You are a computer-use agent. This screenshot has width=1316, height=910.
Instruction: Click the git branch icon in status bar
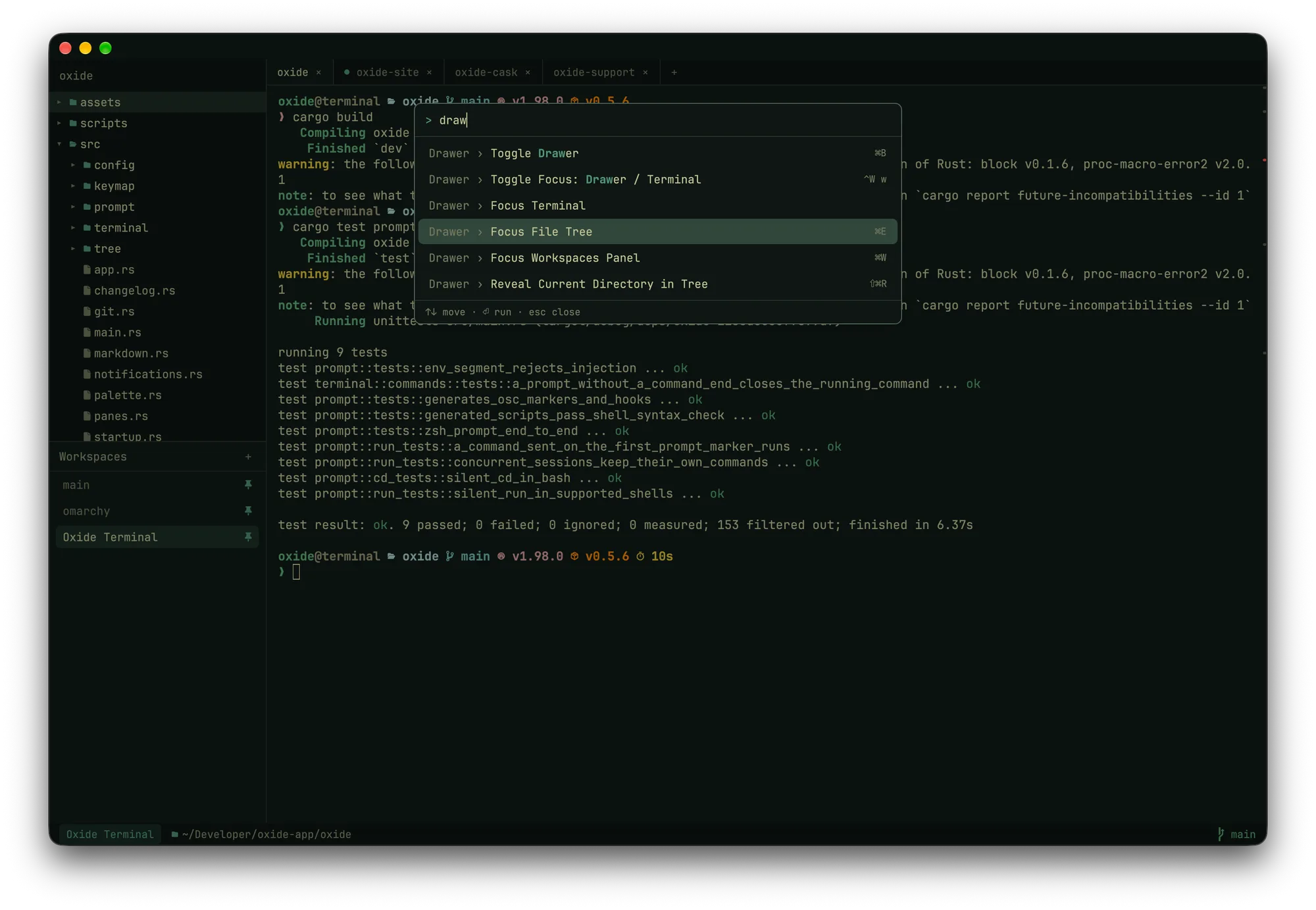point(1221,834)
